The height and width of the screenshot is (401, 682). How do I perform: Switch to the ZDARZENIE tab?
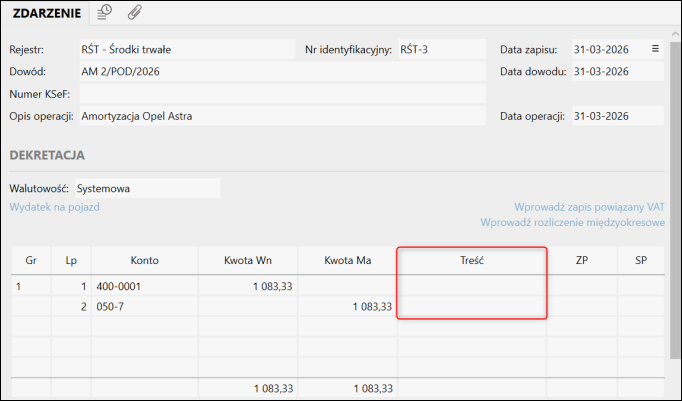[47, 14]
